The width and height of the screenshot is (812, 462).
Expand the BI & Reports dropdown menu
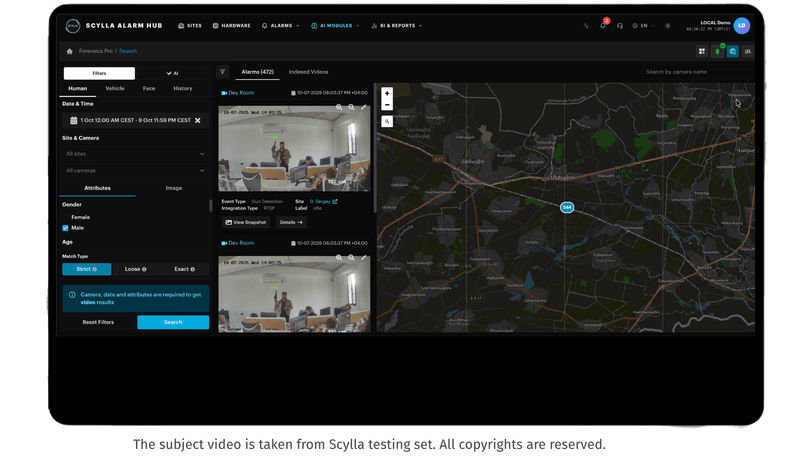coord(397,25)
